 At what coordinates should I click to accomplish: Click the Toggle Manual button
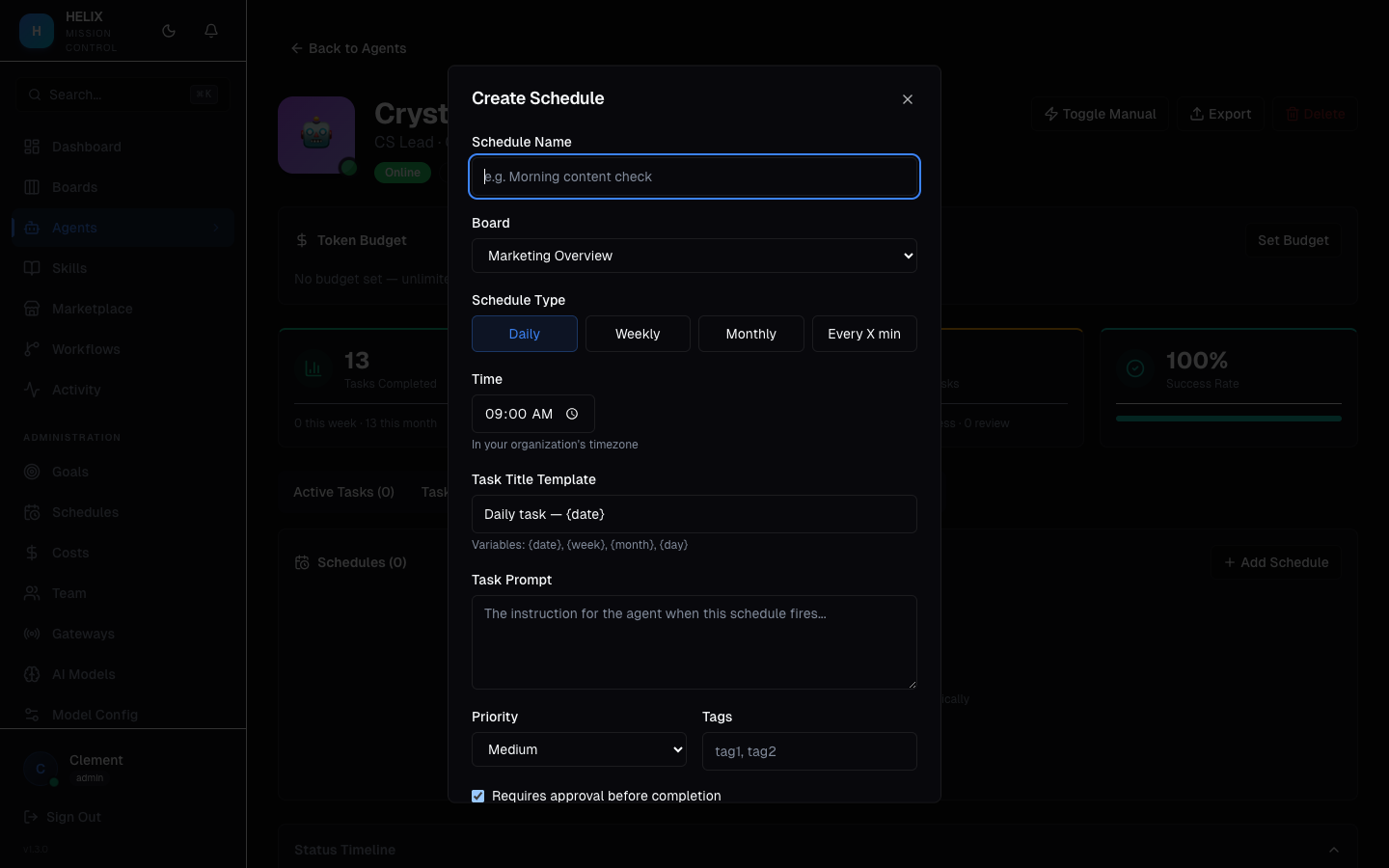coord(1100,114)
